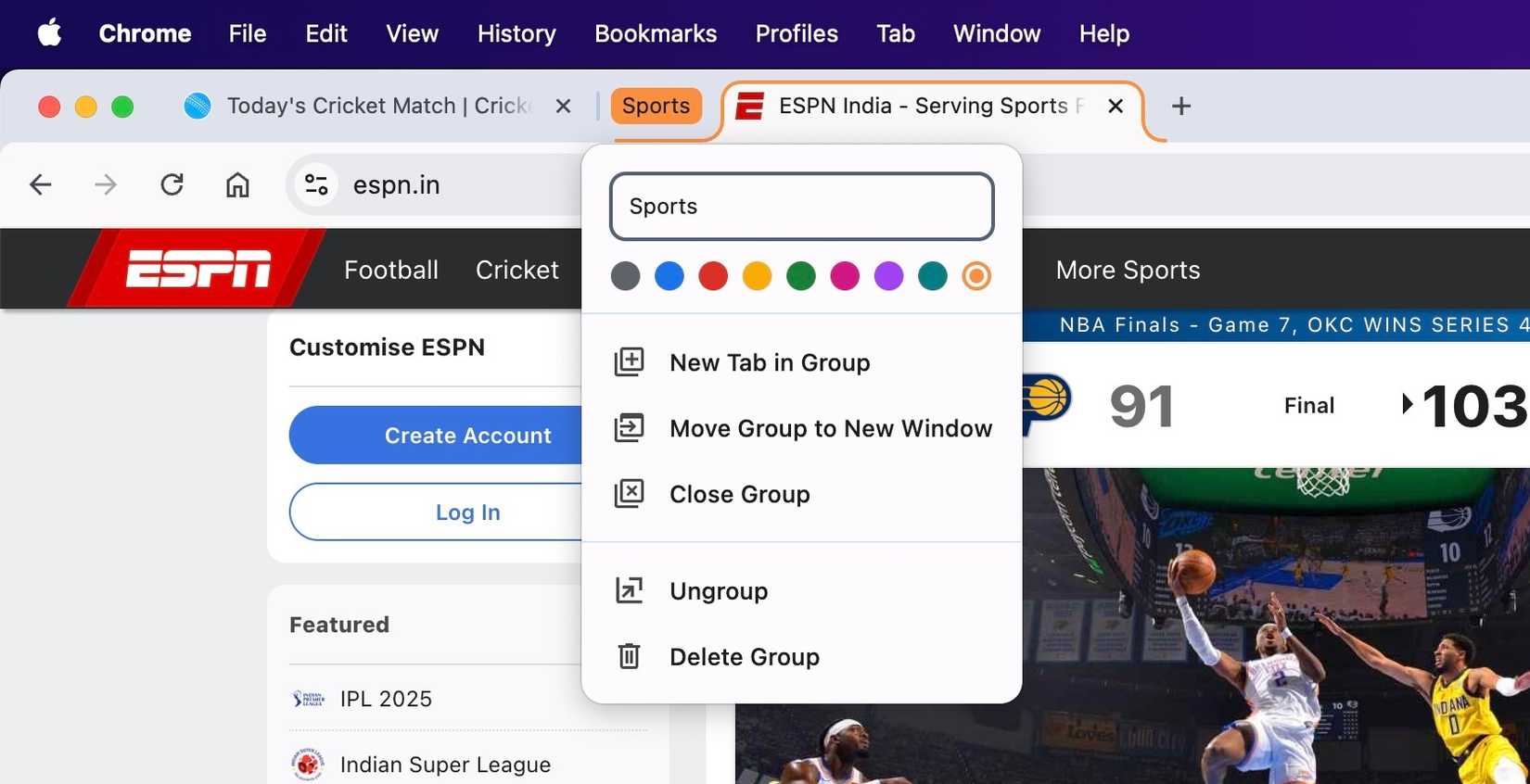Select the orange group color option
1530x784 pixels.
pos(976,275)
